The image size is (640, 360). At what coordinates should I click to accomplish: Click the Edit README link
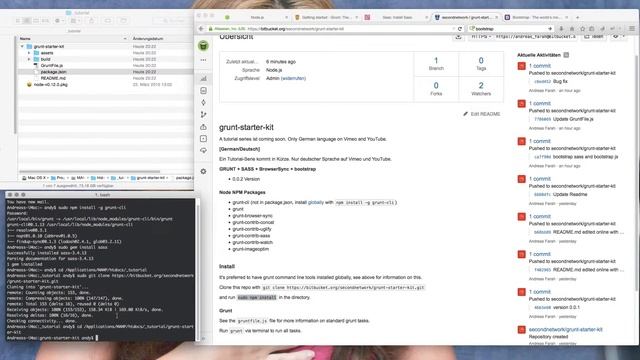(x=485, y=114)
